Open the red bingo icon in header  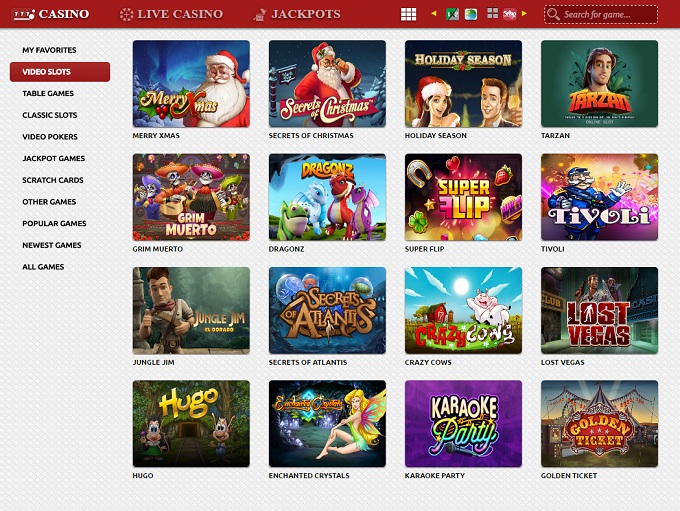(x=510, y=14)
